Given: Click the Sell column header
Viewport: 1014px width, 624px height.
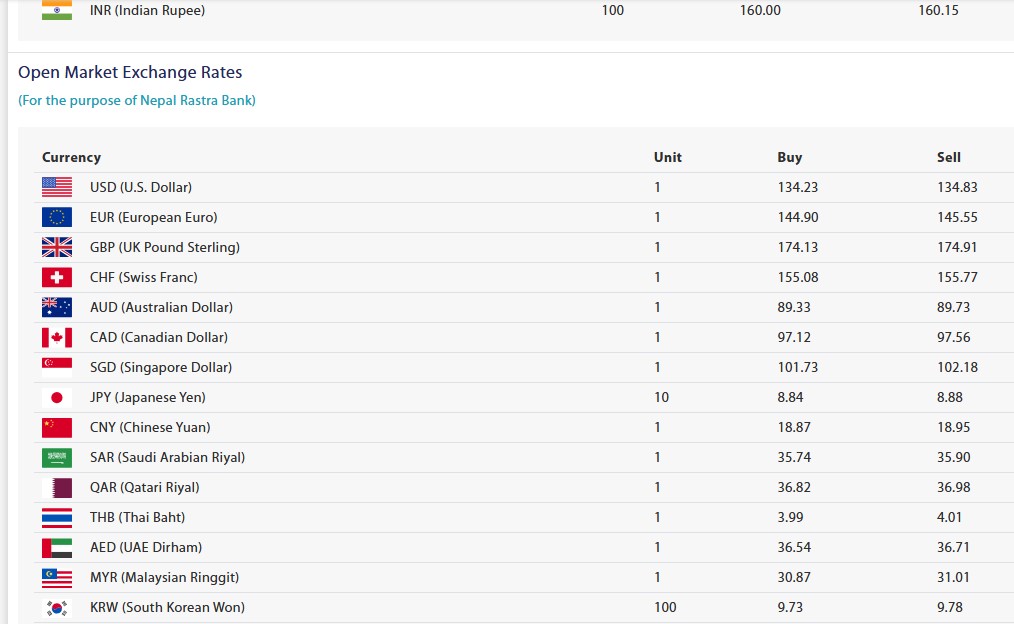Looking at the screenshot, I should tap(948, 157).
